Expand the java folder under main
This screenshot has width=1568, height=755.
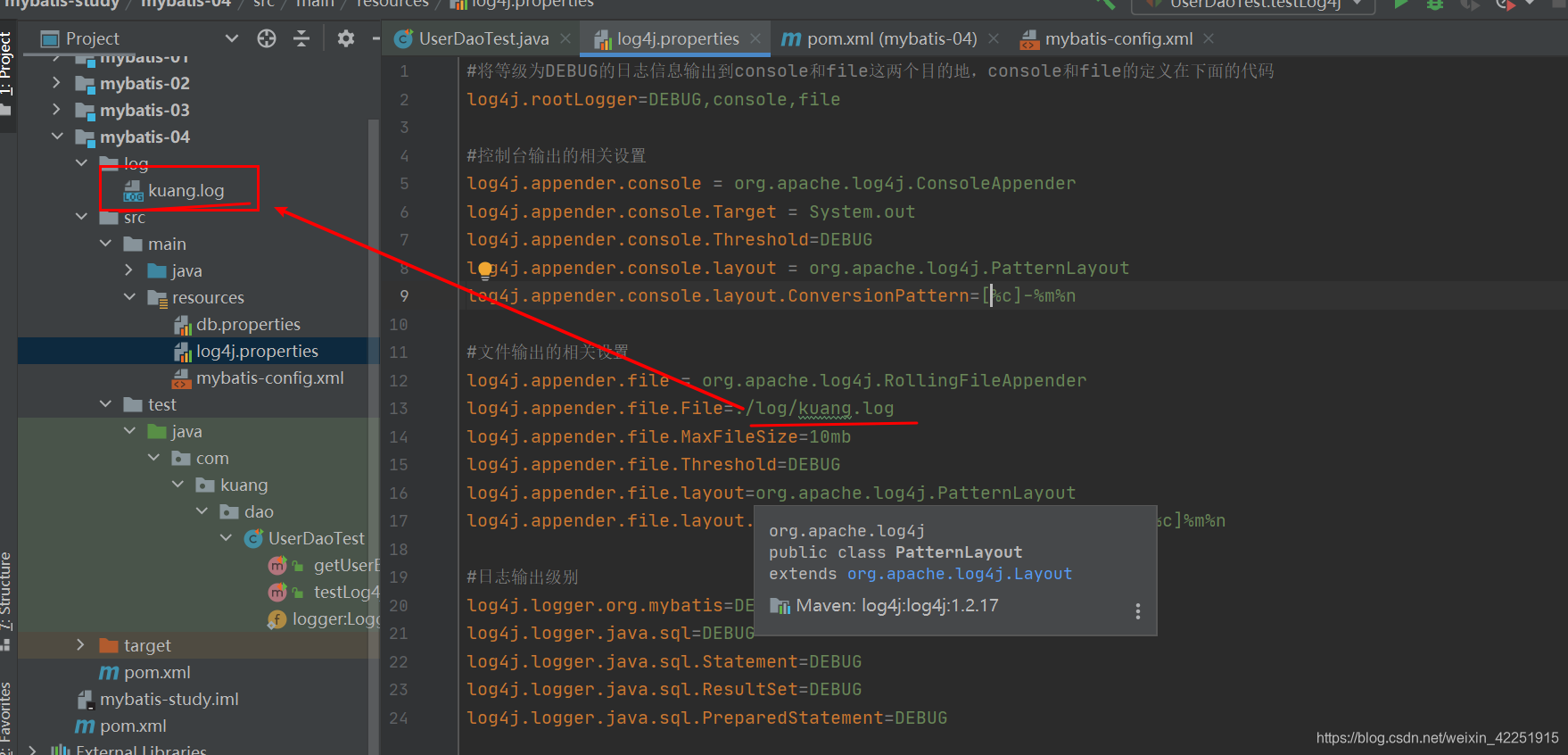(x=129, y=270)
